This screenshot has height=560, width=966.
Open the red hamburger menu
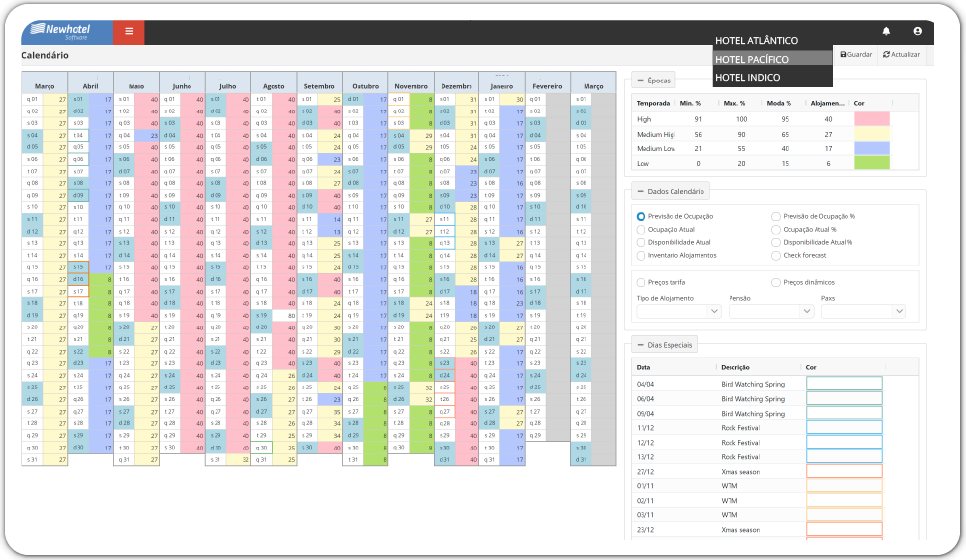click(129, 31)
